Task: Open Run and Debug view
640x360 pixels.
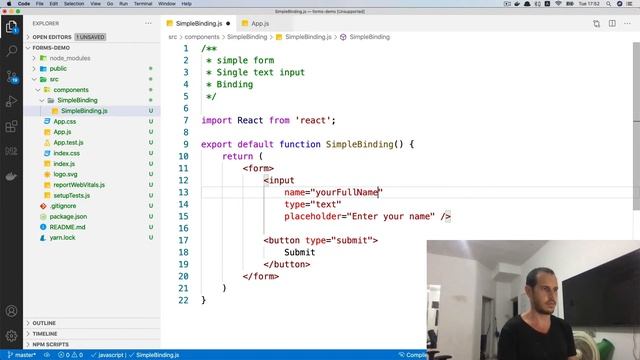Action: (x=11, y=101)
